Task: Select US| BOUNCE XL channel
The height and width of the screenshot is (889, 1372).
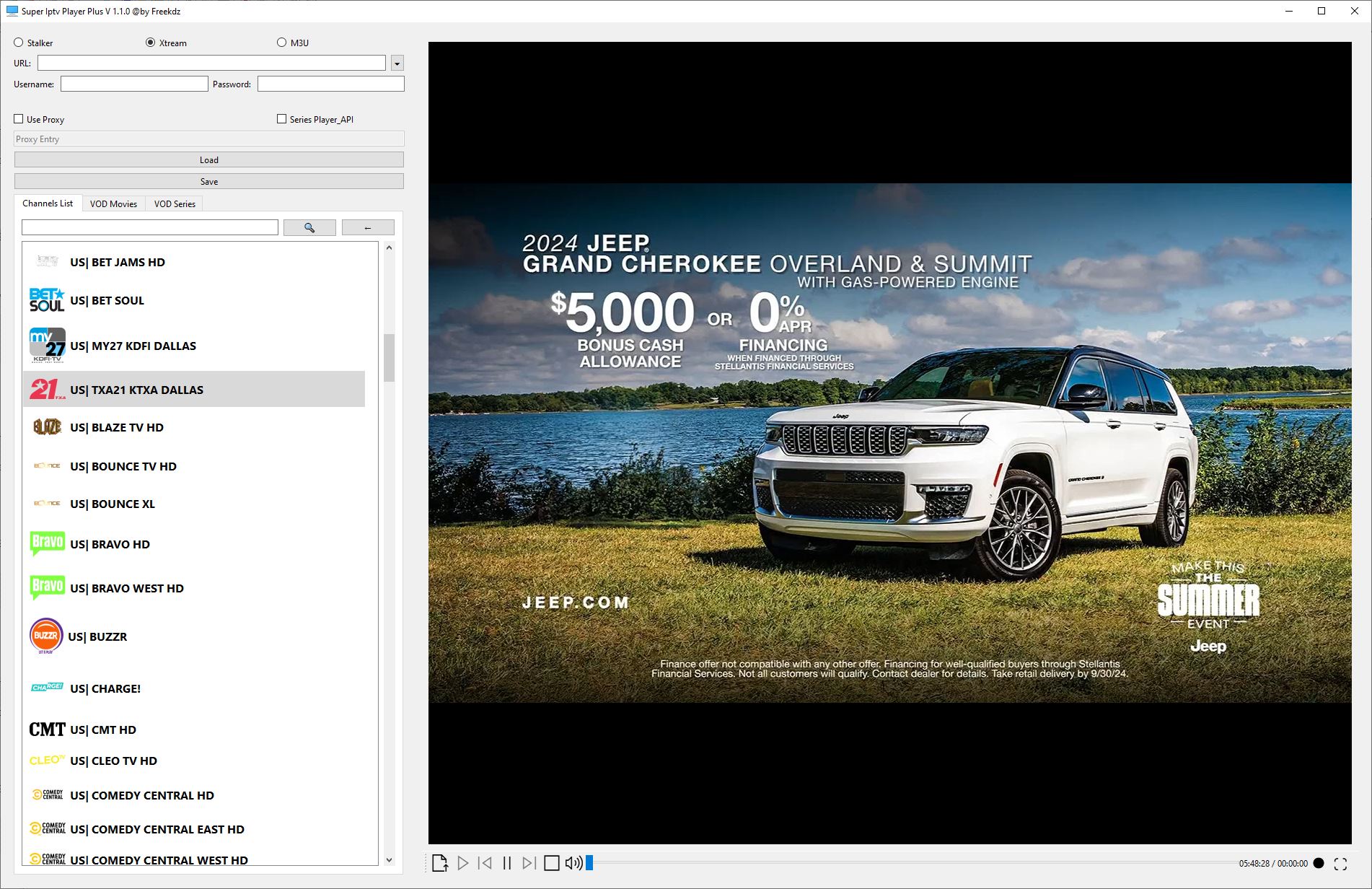Action: (x=194, y=504)
